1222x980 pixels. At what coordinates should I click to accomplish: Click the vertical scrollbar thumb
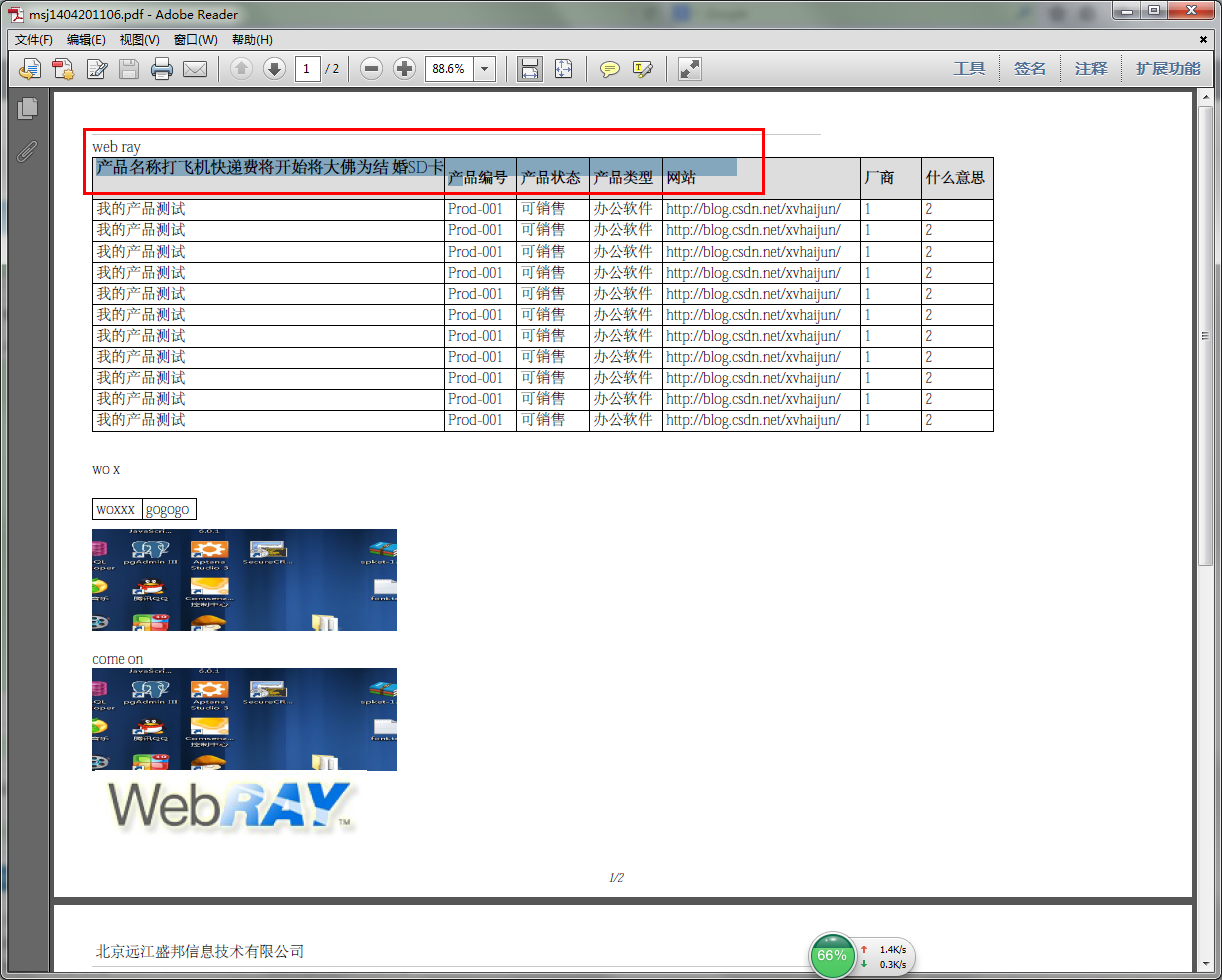[x=1205, y=335]
